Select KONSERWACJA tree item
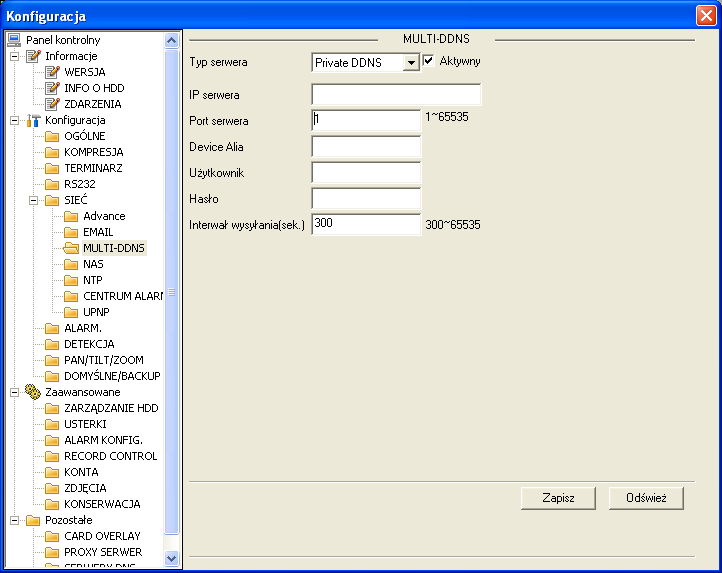This screenshot has width=722, height=573. tap(102, 504)
